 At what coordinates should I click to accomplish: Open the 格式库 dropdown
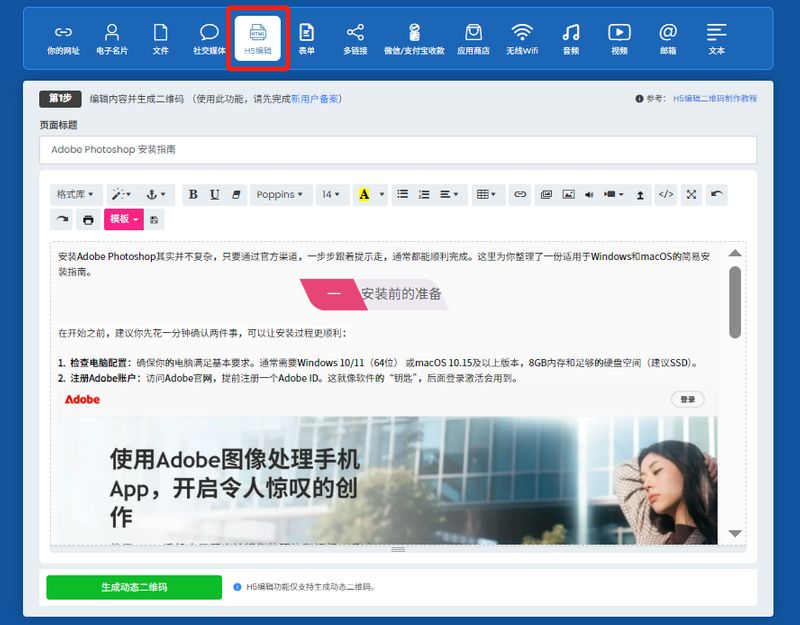76,195
